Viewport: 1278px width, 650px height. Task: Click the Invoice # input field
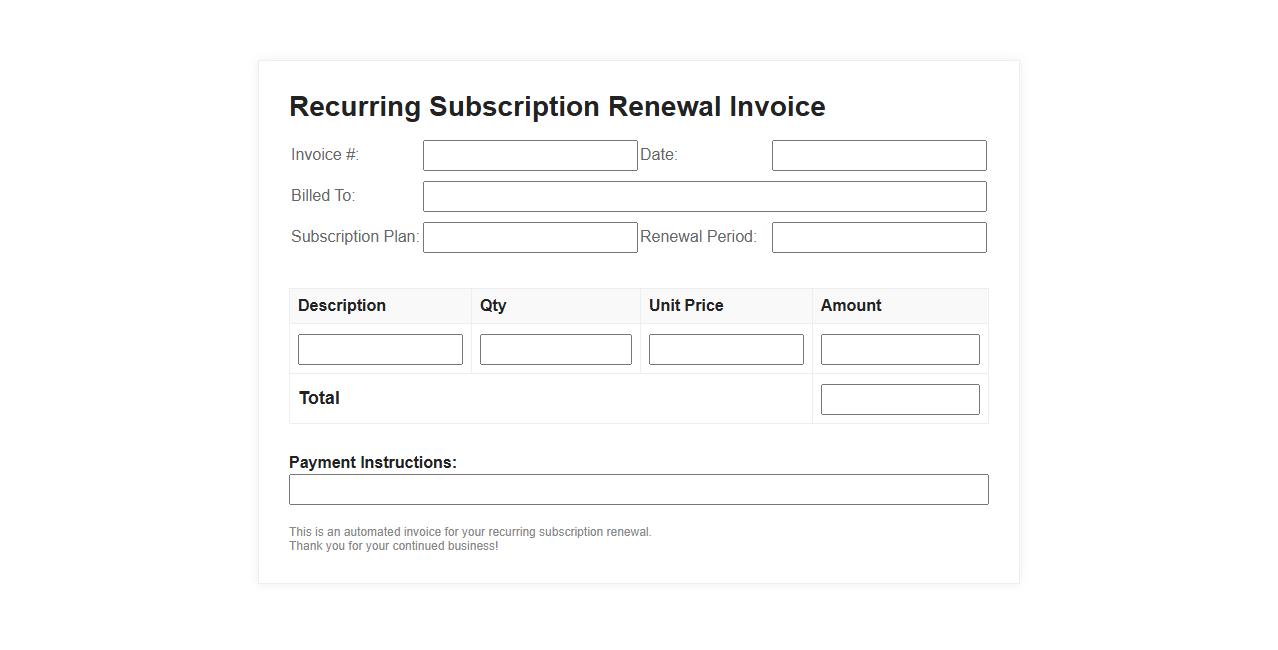pos(530,156)
